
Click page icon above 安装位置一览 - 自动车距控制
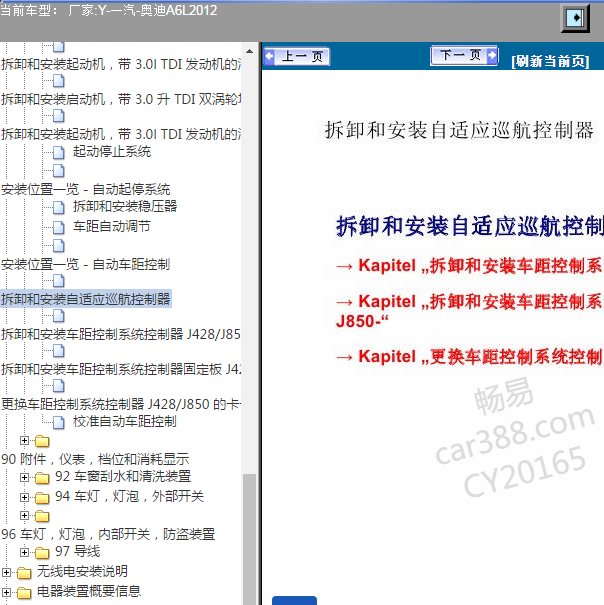click(x=59, y=246)
